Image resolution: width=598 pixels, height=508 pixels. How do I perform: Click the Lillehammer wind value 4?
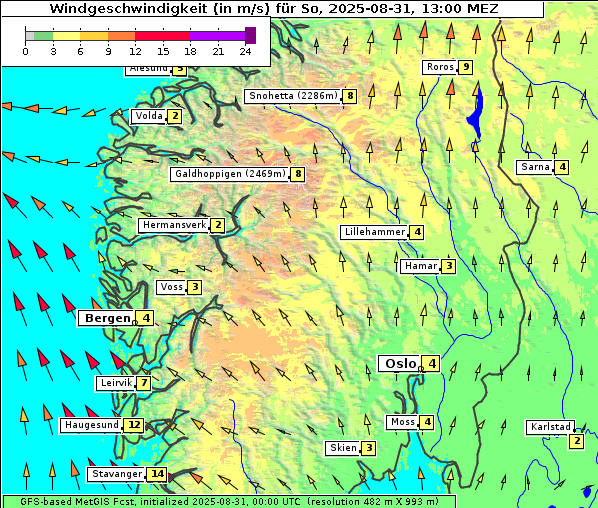coord(417,232)
